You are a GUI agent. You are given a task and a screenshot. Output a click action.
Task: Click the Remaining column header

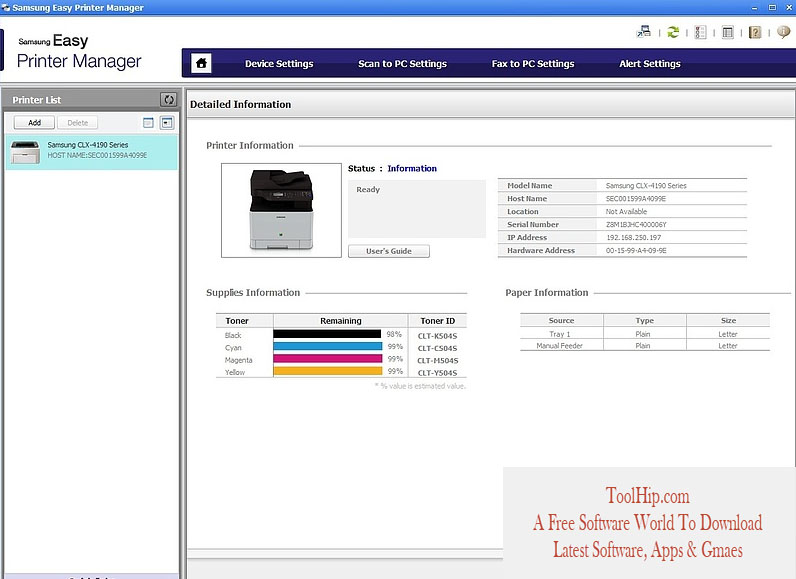[341, 321]
